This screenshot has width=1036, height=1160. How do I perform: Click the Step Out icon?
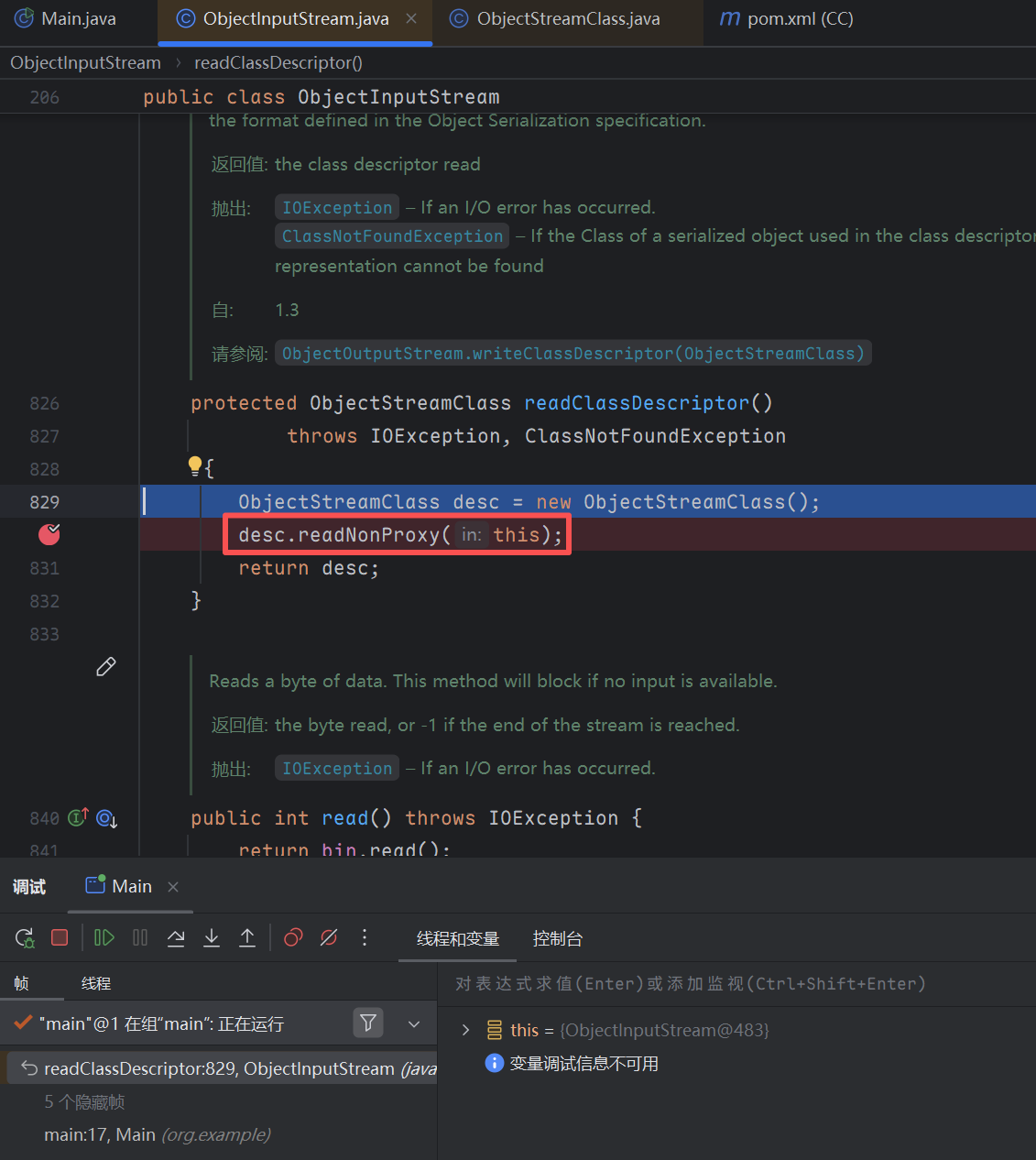pos(247,937)
